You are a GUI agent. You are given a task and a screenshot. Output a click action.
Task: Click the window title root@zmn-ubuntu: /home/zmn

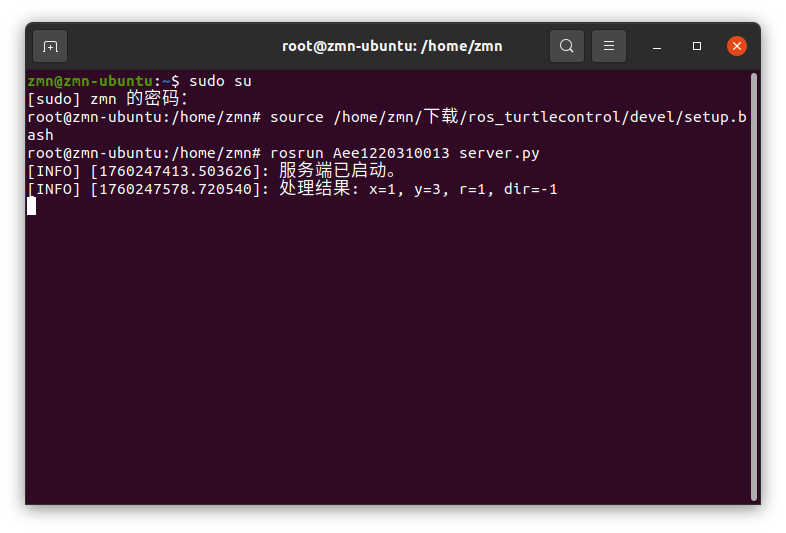coord(392,46)
